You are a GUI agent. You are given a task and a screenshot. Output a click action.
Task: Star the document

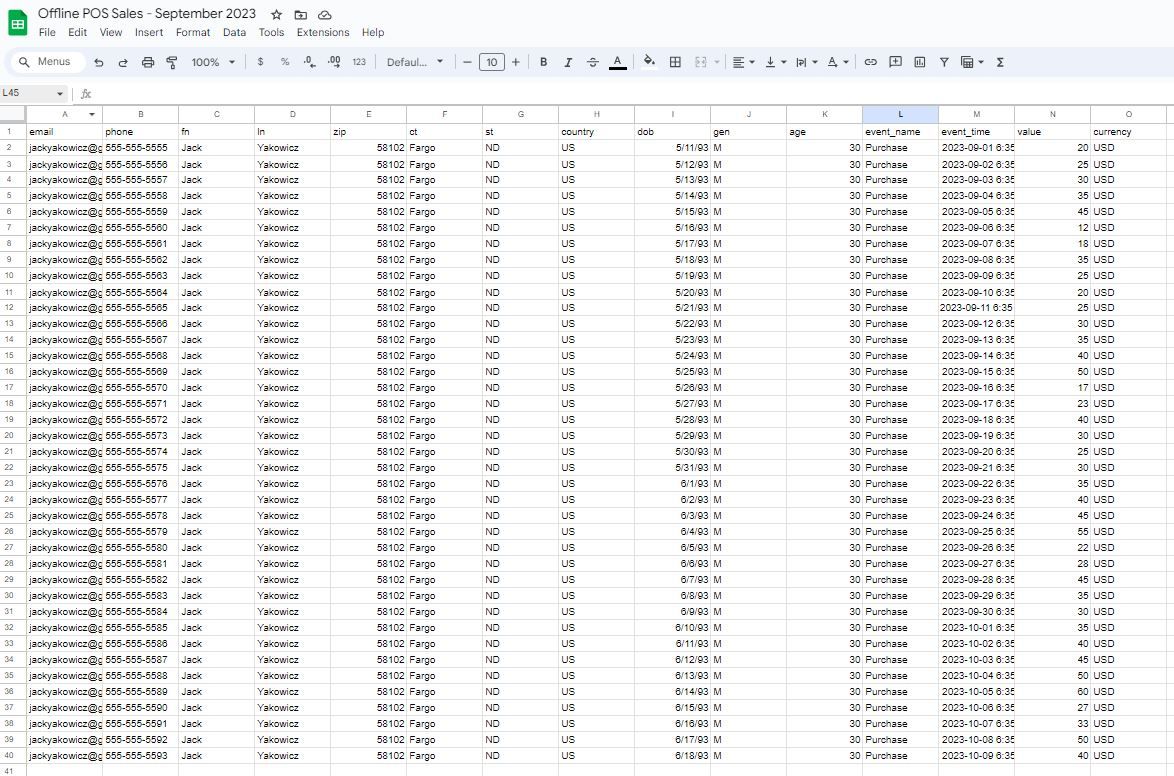[276, 14]
